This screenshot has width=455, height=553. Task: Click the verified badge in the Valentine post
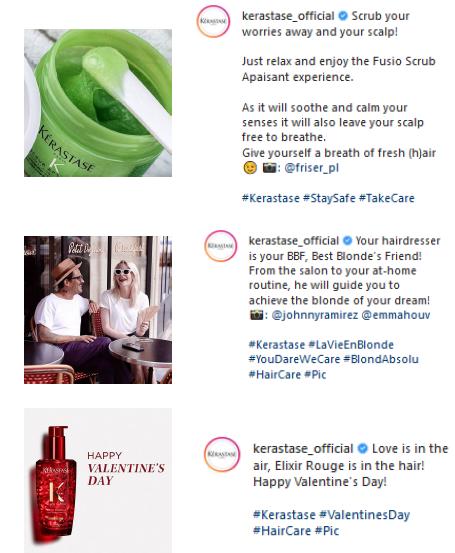(x=363, y=449)
